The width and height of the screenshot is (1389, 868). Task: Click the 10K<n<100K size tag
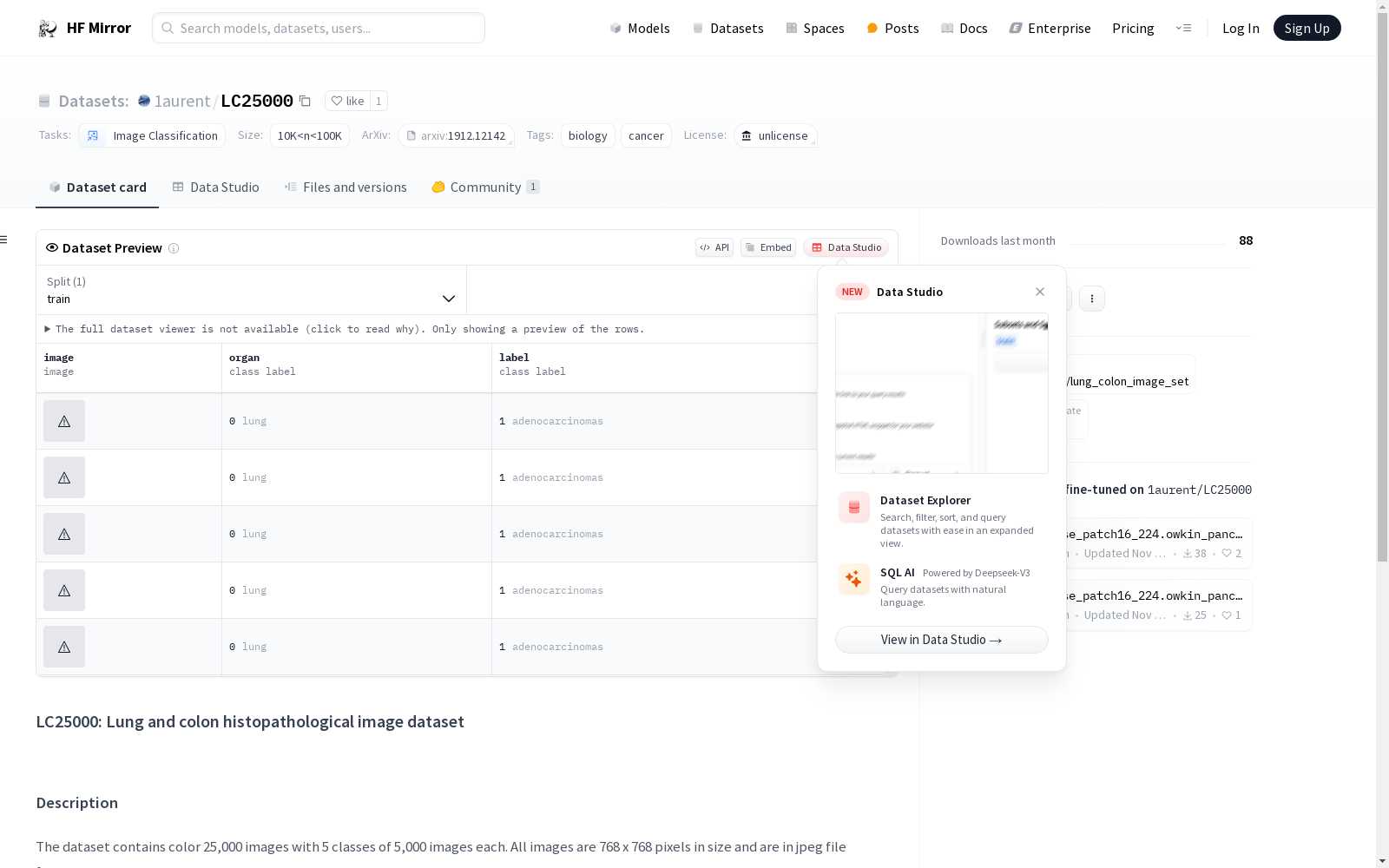(310, 135)
